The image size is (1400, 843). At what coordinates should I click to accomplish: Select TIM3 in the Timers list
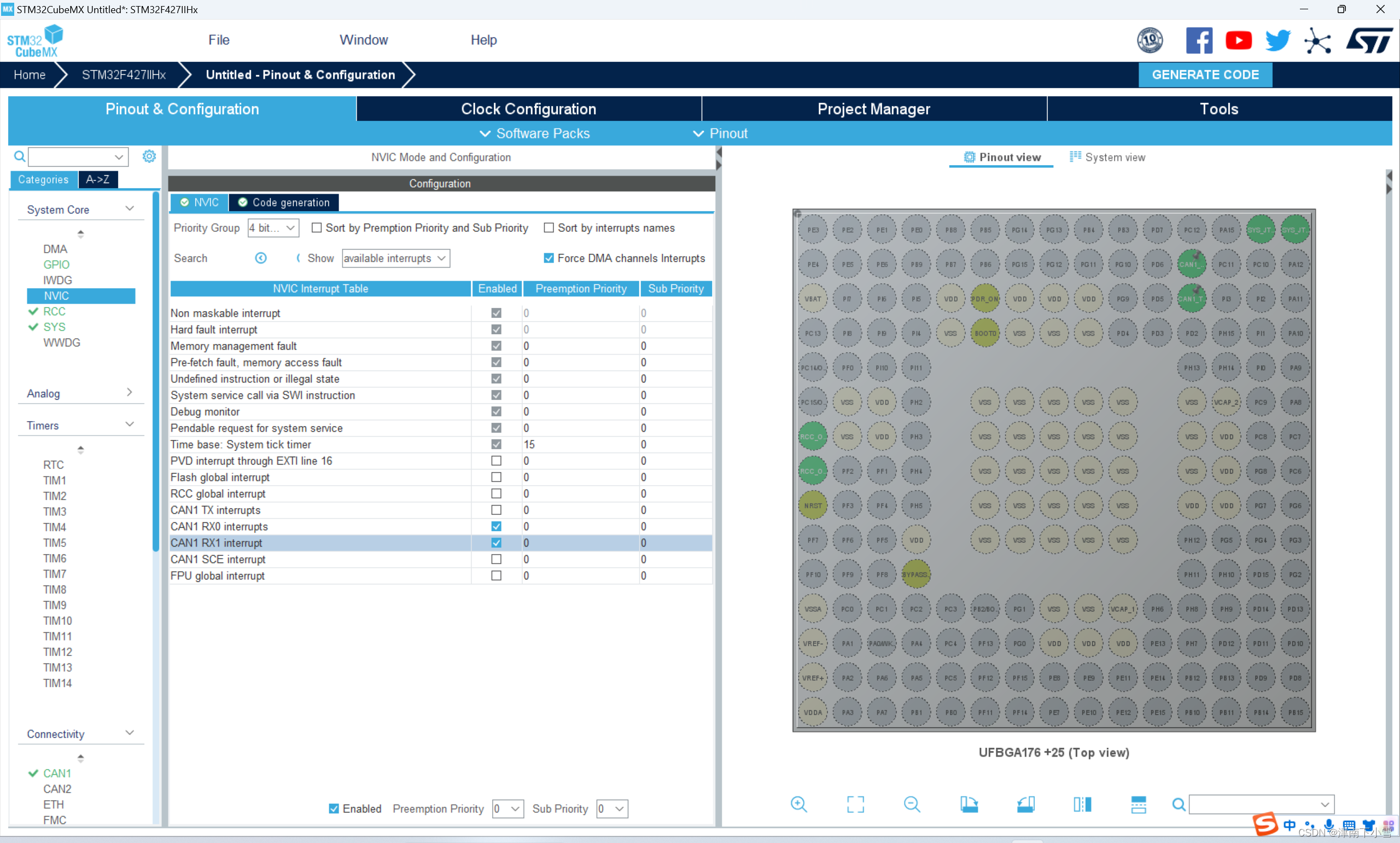tap(55, 511)
